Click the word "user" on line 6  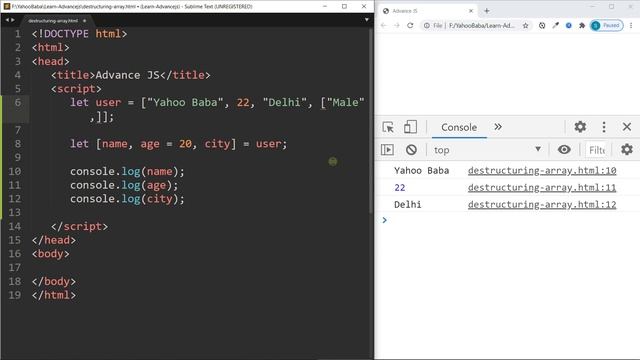coord(108,102)
